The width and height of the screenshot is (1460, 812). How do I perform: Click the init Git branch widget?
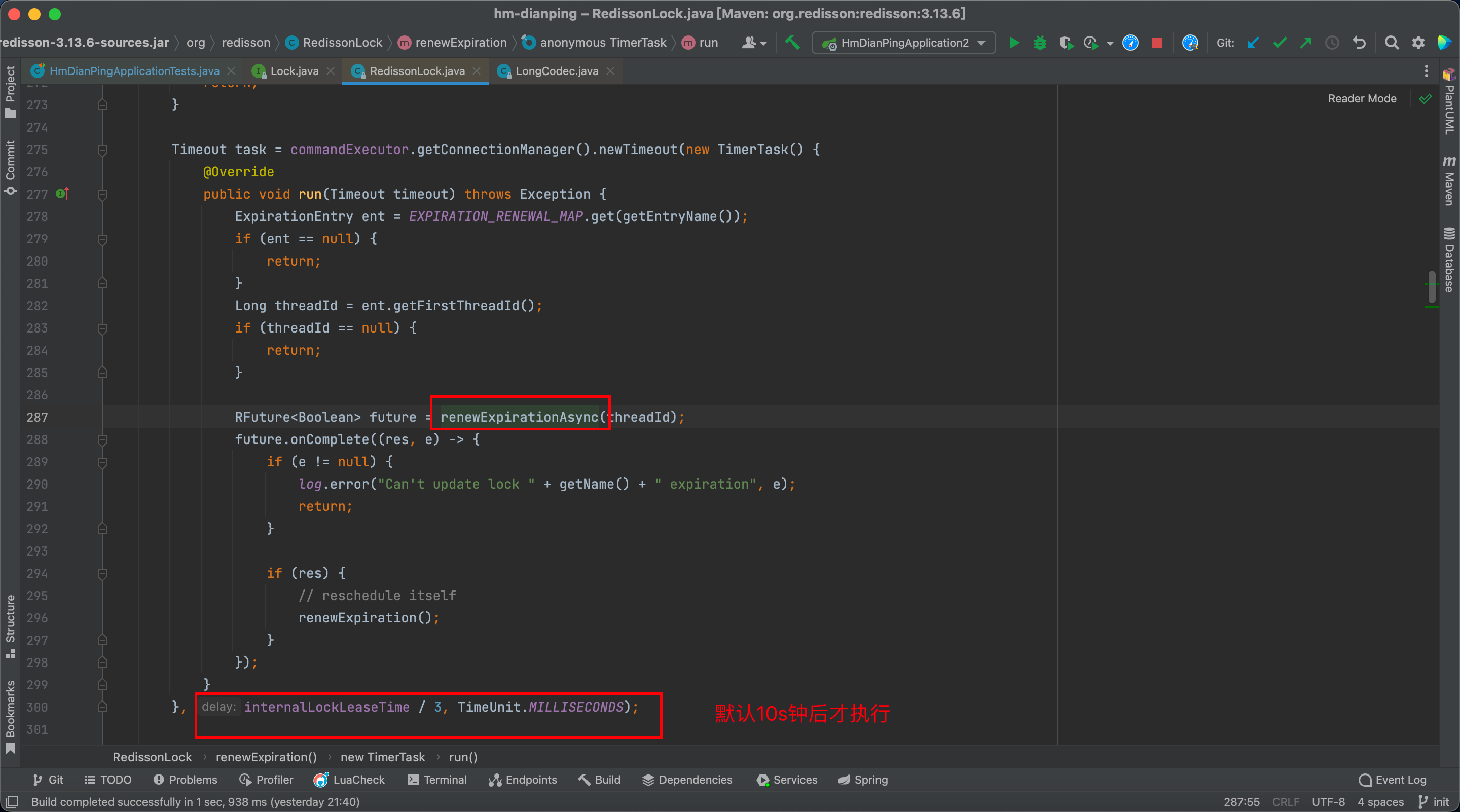tap(1434, 802)
